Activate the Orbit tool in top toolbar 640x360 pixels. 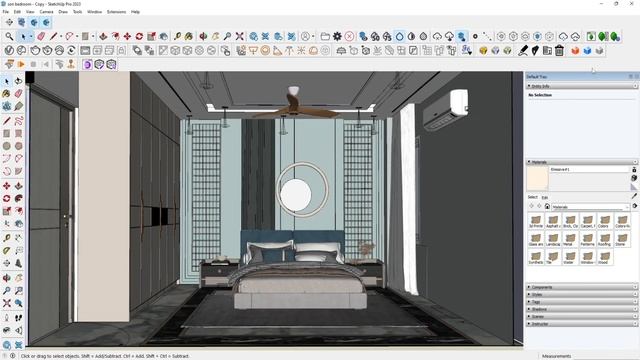click(x=203, y=36)
